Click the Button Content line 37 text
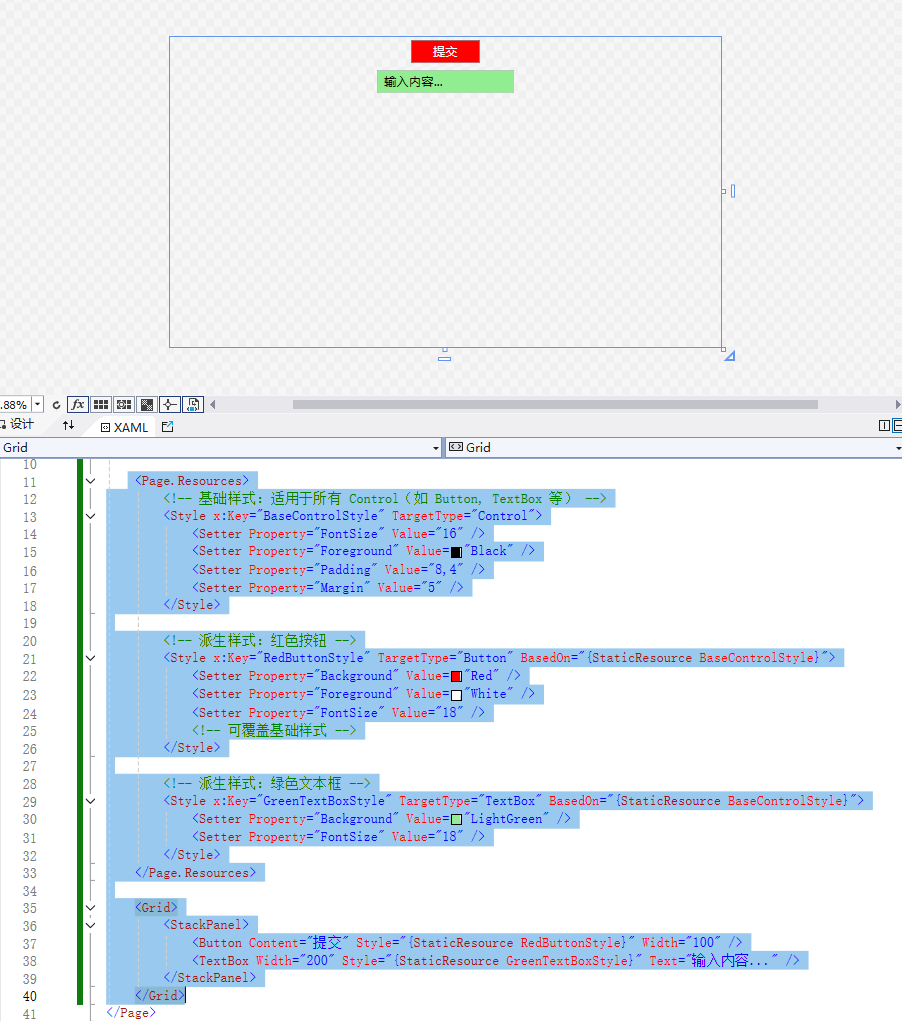Screen dimensions: 902x1021 467,943
